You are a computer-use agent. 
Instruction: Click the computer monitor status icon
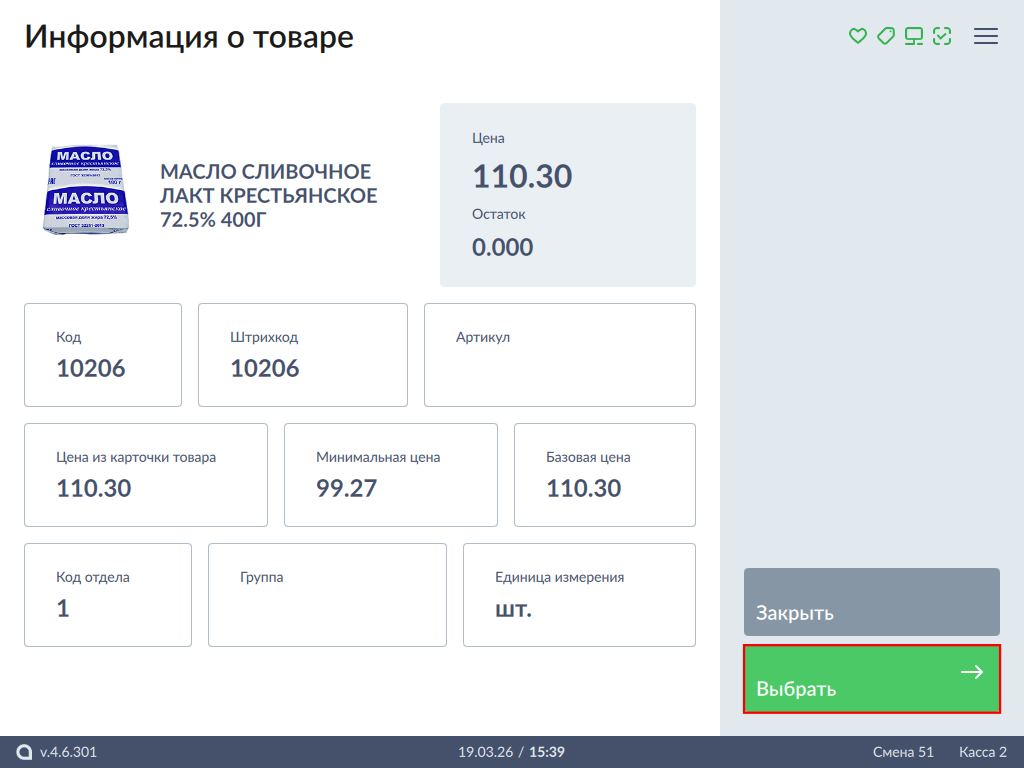(913, 36)
